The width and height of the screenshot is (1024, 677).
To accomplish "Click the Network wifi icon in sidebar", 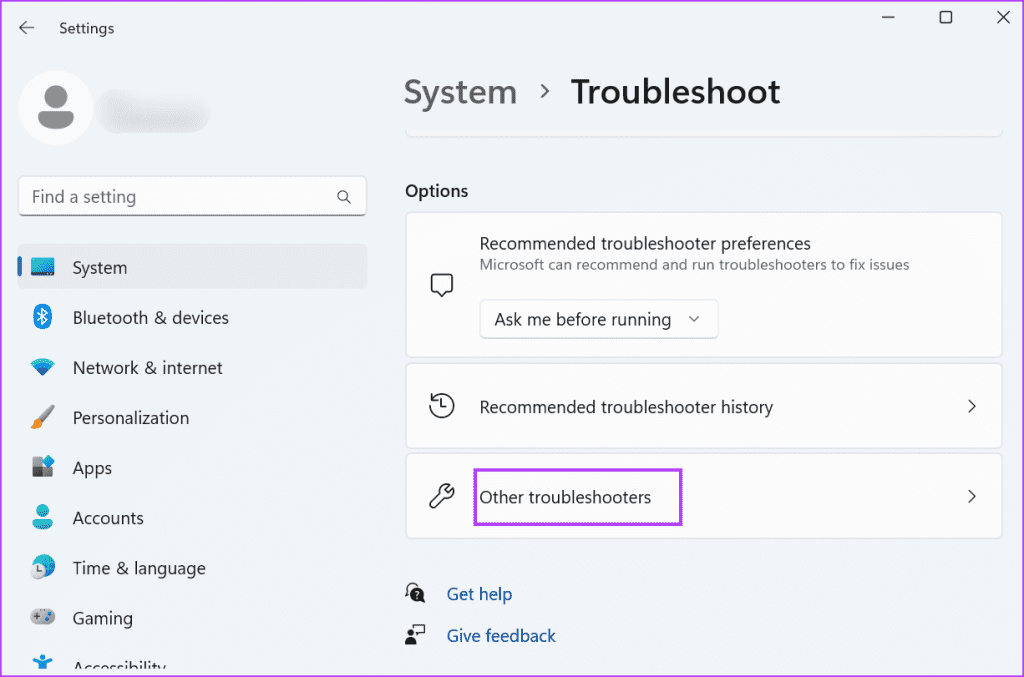I will click(x=42, y=367).
